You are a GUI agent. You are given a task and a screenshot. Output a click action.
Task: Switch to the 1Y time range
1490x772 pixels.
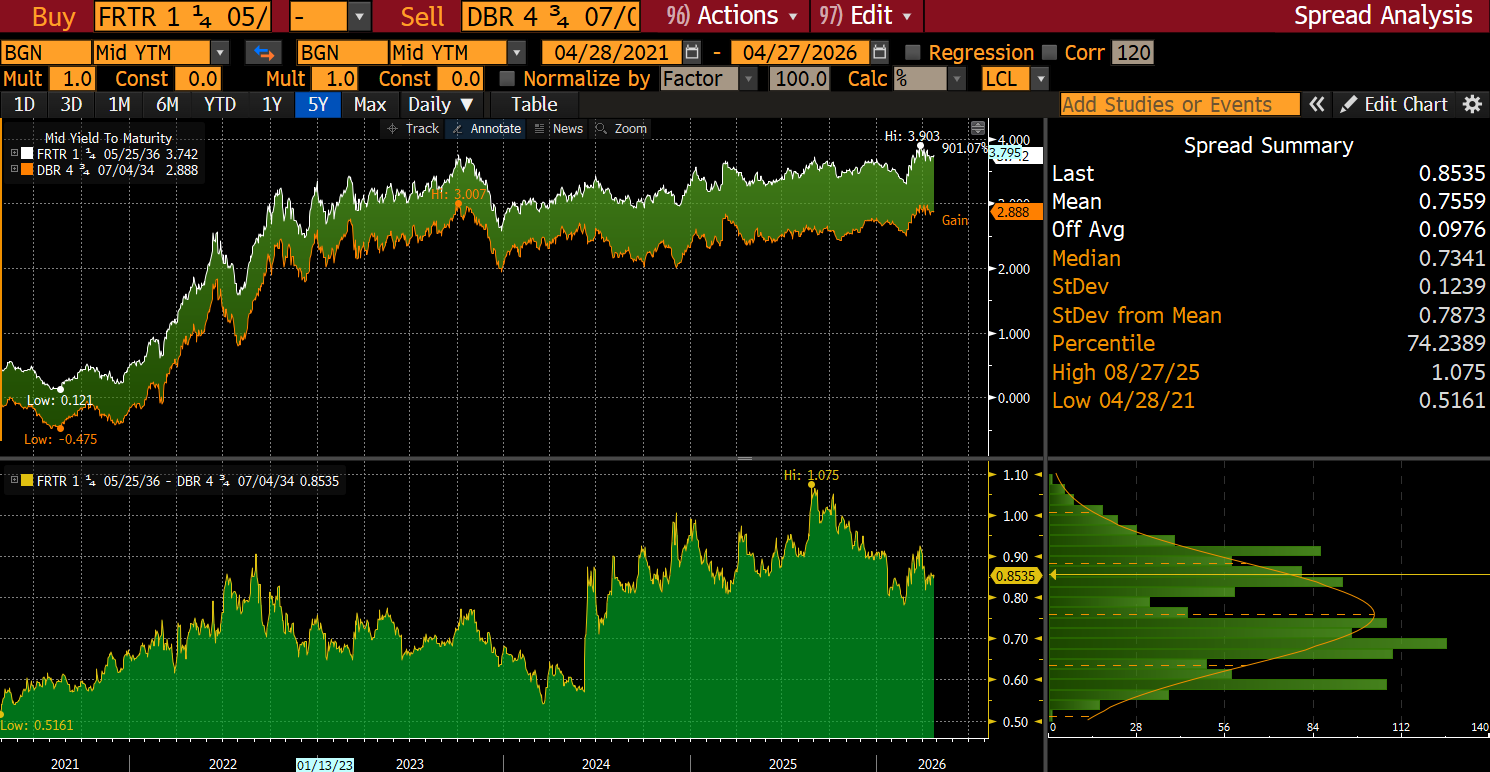(272, 104)
